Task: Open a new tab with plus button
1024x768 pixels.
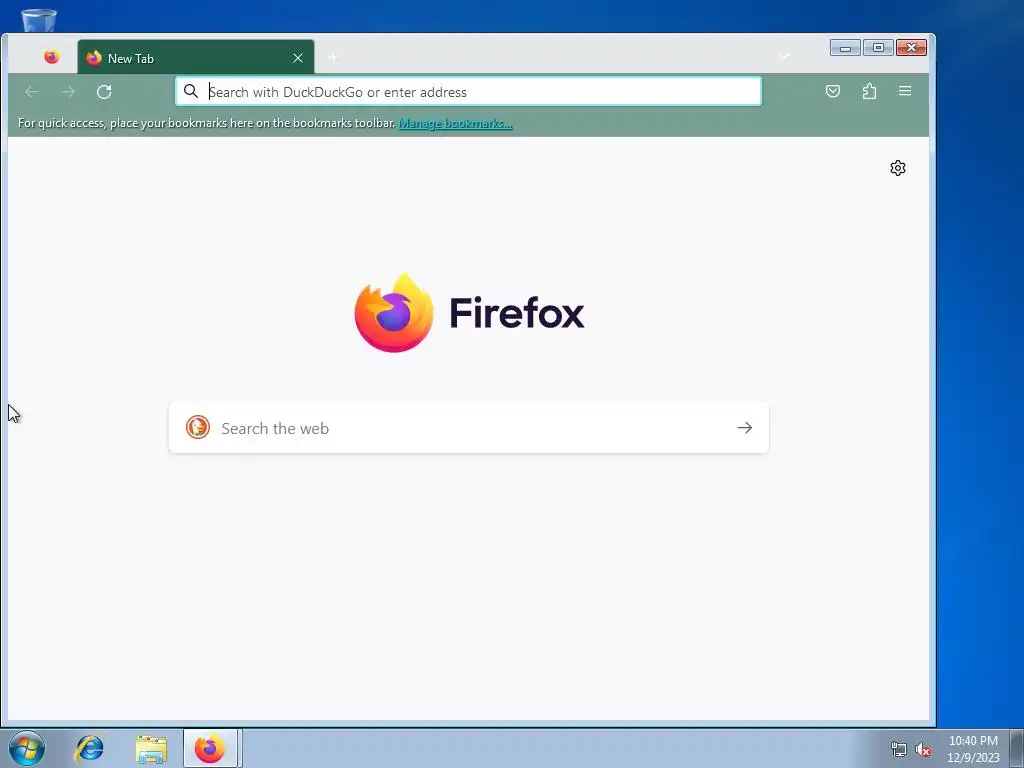Action: (333, 57)
